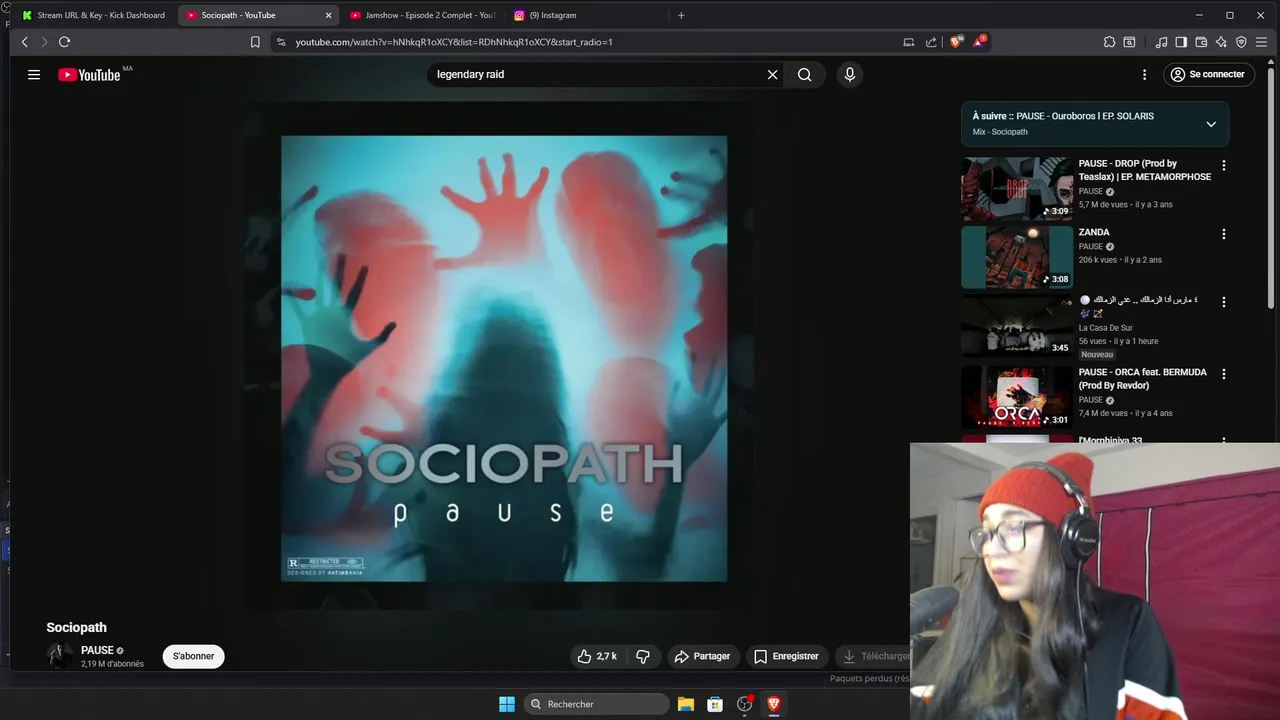This screenshot has width=1280, height=720.
Task: Open options for La Casa De Sur video
Action: point(1223,302)
